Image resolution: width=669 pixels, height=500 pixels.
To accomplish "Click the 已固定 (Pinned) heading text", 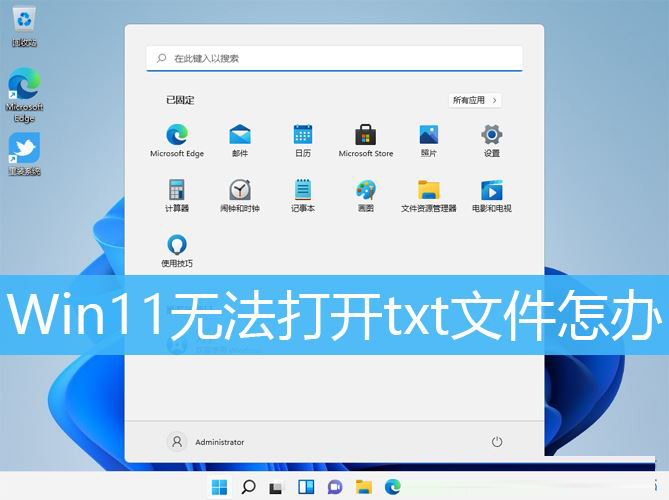I will tap(180, 100).
